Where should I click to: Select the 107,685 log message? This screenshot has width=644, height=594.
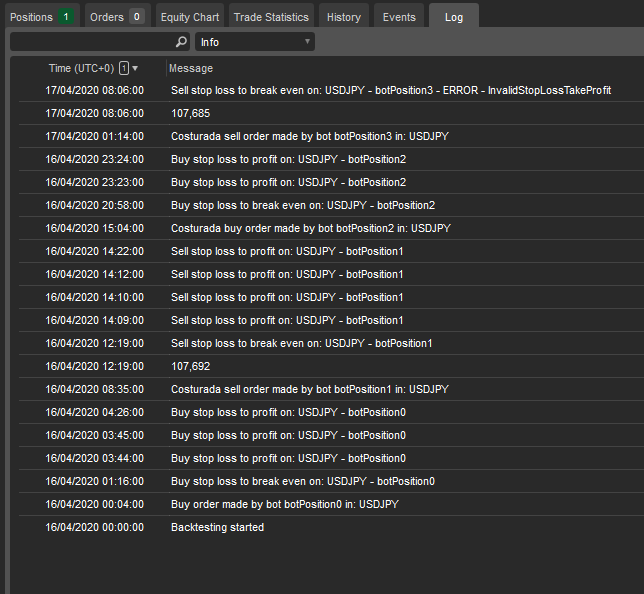pos(331,113)
